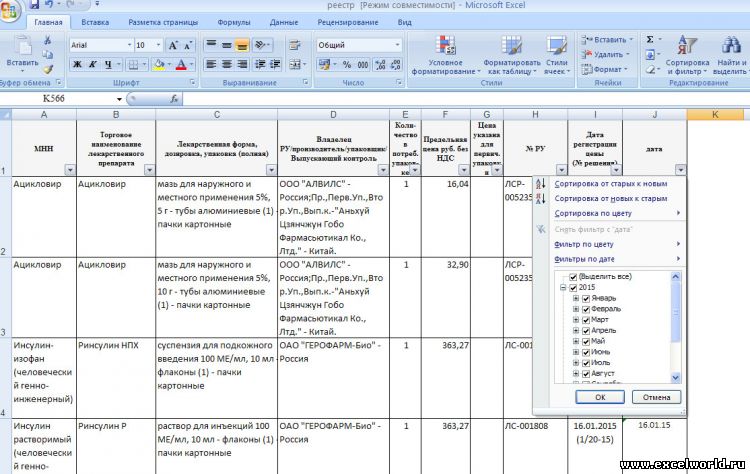The width and height of the screenshot is (750, 474).
Task: Click the Fill Color bucket swatch
Action: coord(159,65)
